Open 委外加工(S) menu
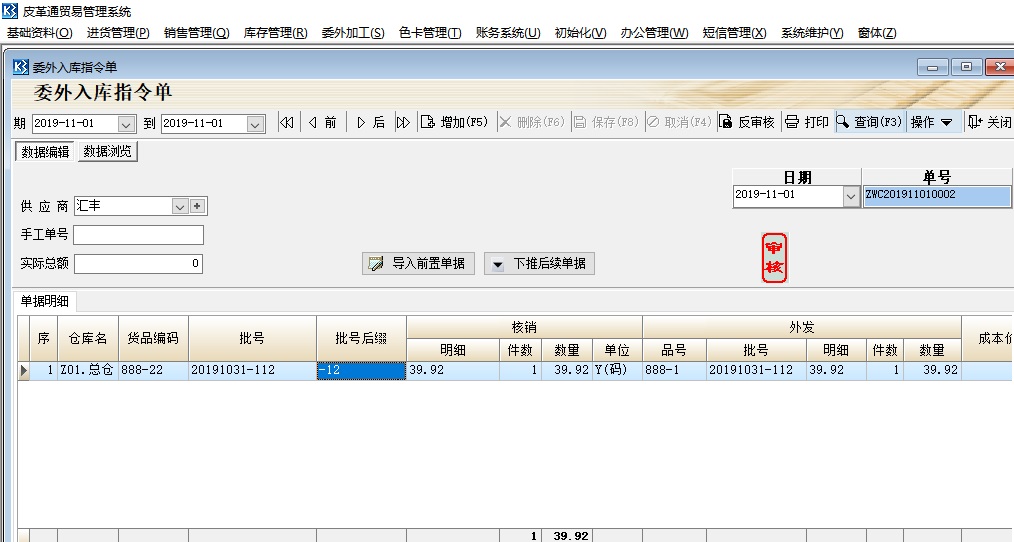This screenshot has height=542, width=1014. 353,33
